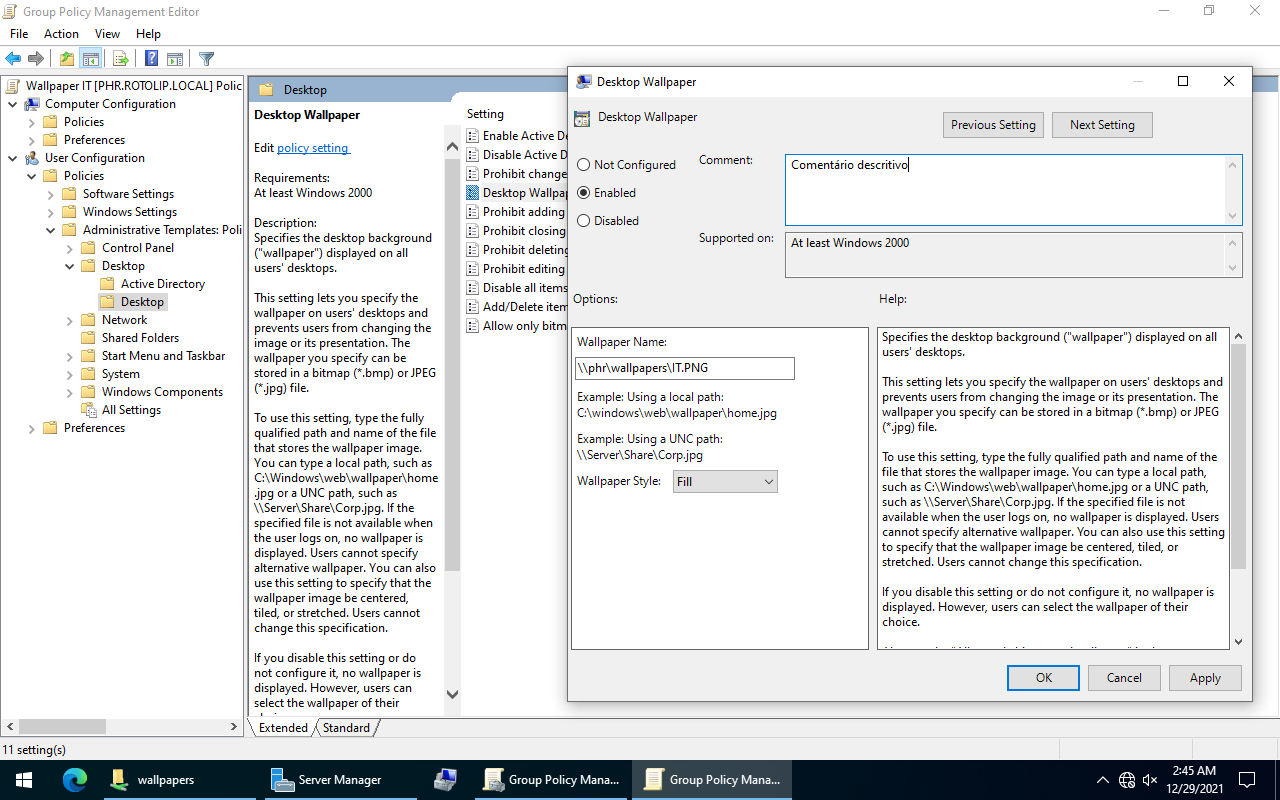Image resolution: width=1280 pixels, height=800 pixels.
Task: Toggle Show/Hide Console Tree icon
Action: click(x=91, y=59)
